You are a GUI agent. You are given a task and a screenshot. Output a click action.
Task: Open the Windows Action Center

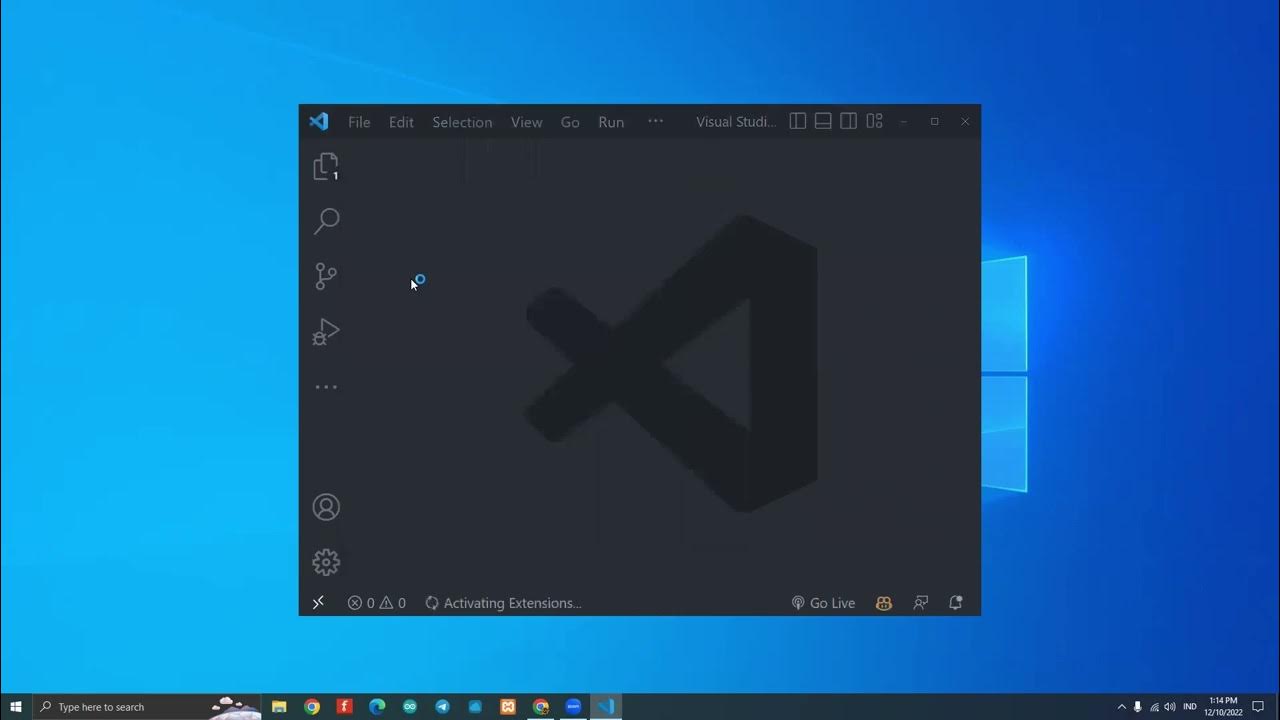[1259, 707]
